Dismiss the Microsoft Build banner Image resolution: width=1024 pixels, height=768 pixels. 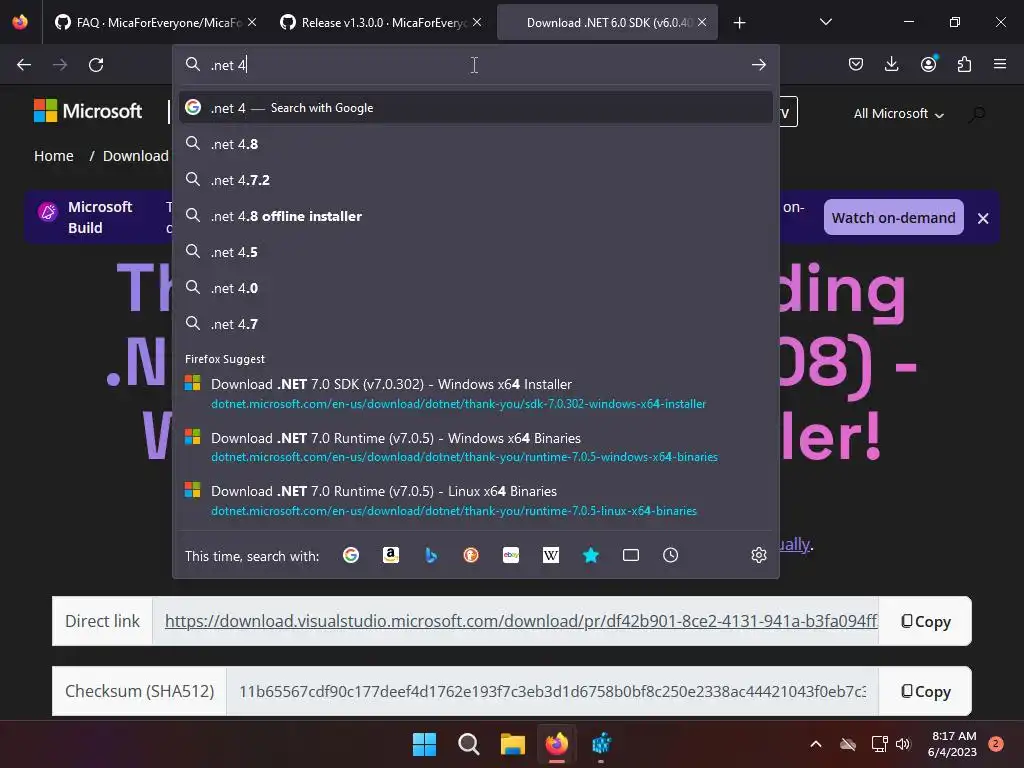(x=983, y=218)
